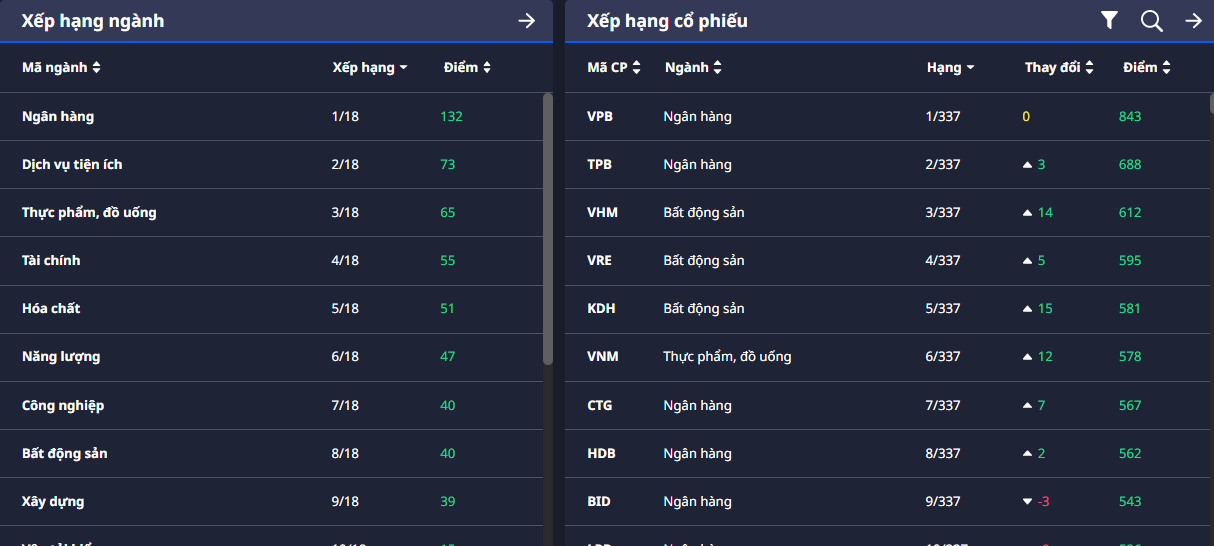This screenshot has width=1214, height=546.
Task: Click the VNM stock ticker
Action: 603,357
